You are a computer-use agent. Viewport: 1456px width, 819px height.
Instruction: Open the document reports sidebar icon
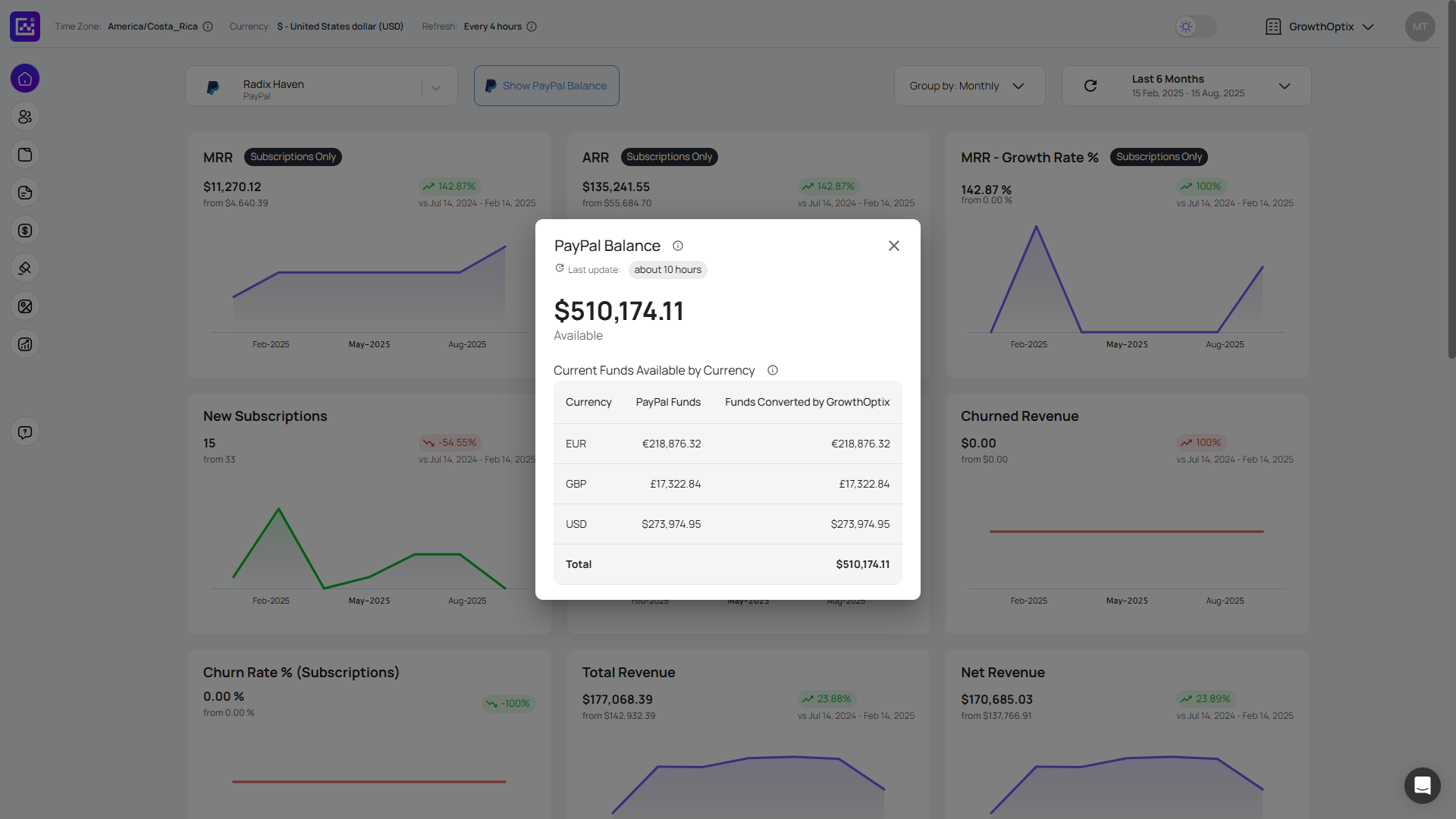pos(25,193)
